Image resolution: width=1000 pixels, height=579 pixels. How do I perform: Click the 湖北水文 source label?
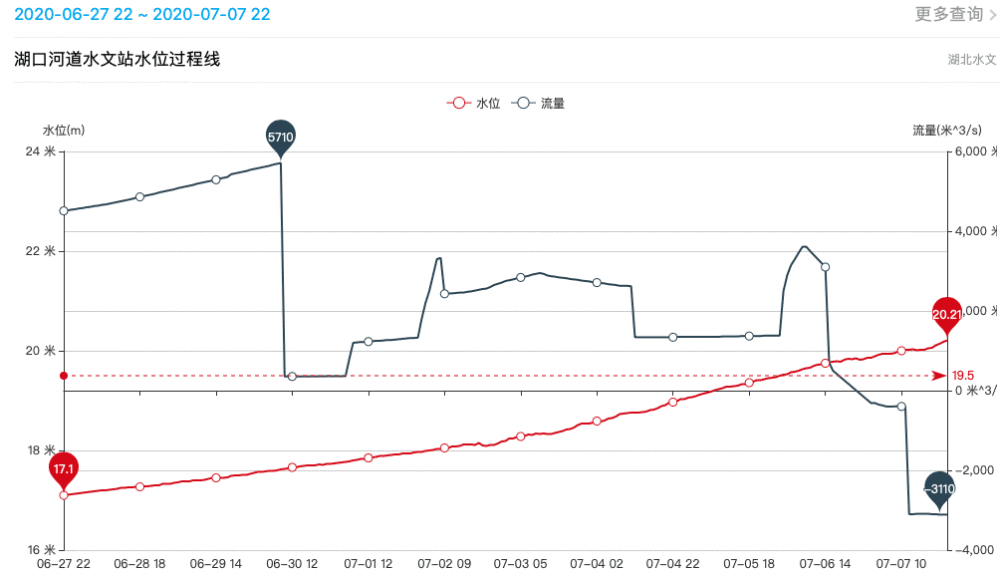(972, 60)
